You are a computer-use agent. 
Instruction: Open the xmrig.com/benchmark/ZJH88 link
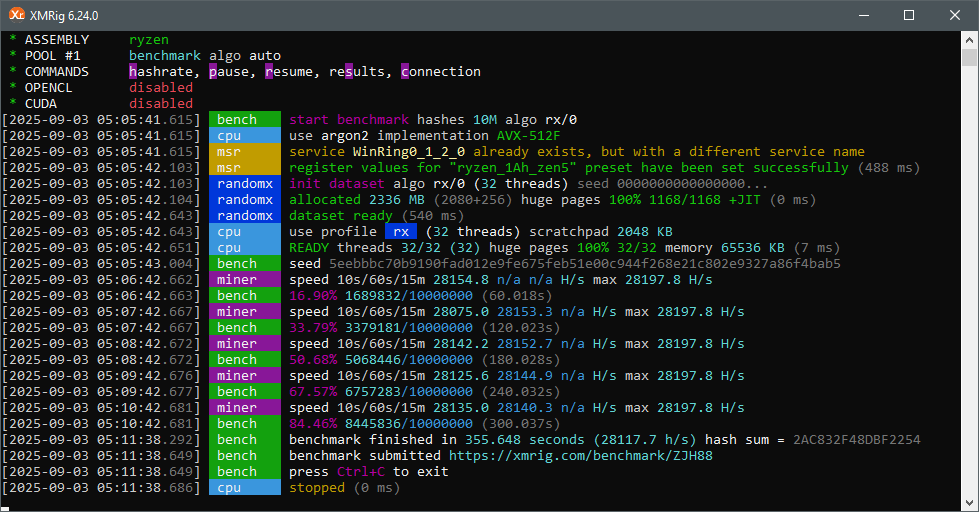[x=581, y=456]
